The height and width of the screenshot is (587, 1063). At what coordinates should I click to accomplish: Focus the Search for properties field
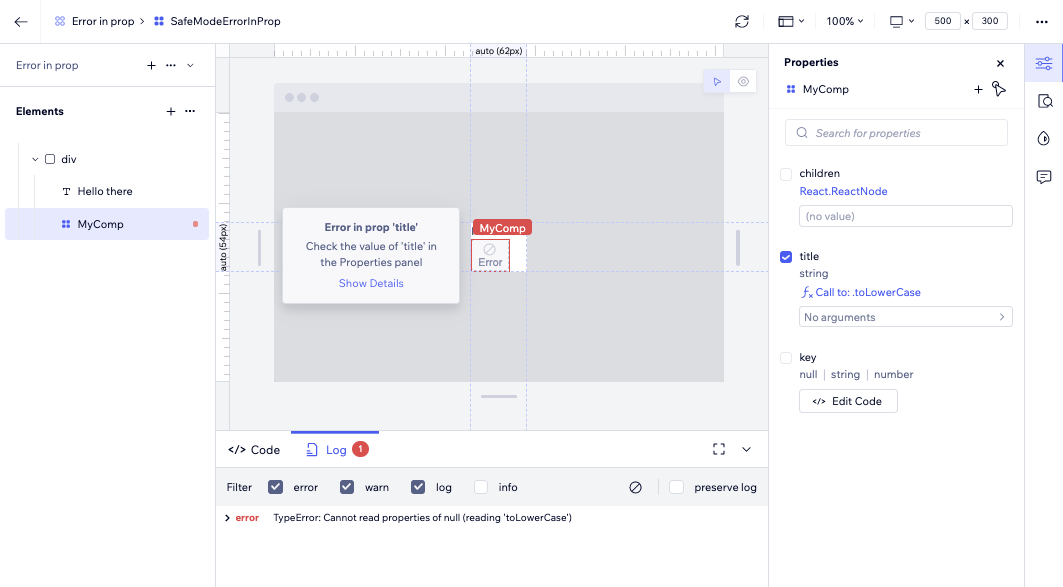(896, 133)
